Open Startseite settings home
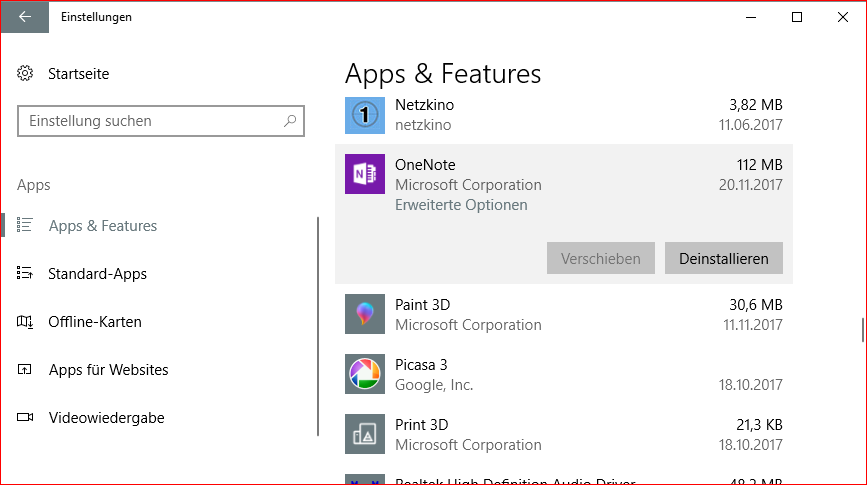867x485 pixels. point(79,74)
